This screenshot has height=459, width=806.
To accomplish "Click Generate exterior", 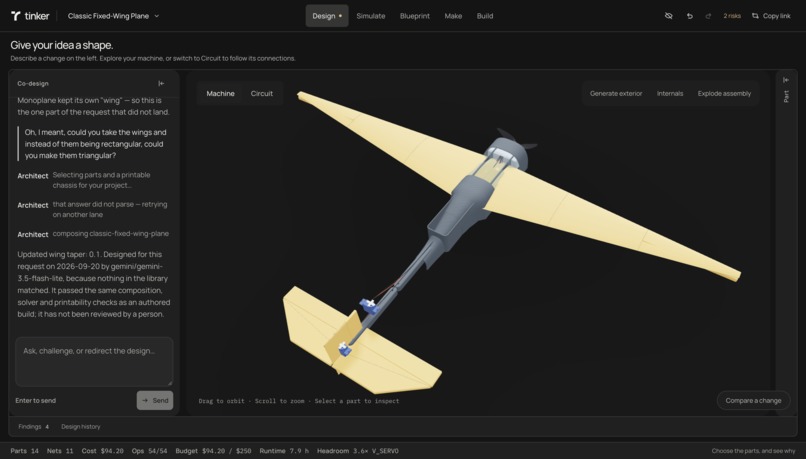I will pos(616,94).
